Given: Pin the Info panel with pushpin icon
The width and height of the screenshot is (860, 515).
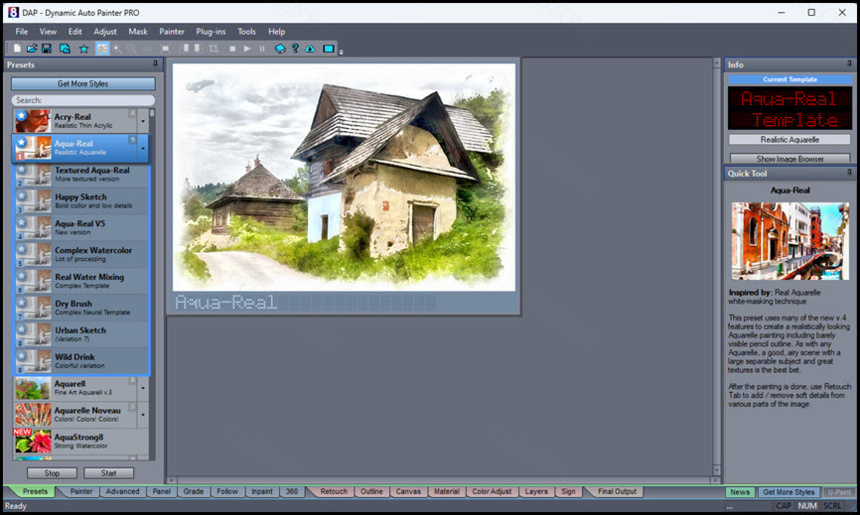Looking at the screenshot, I should pos(849,64).
